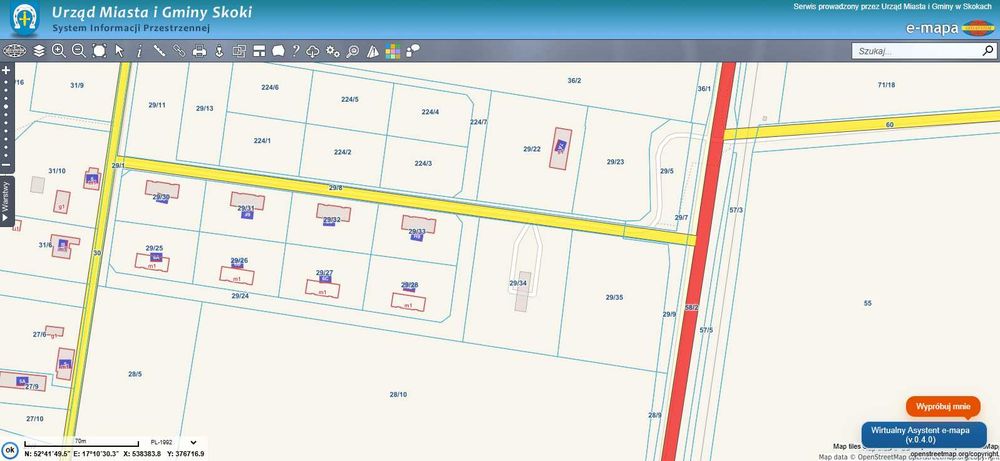Open the help question mark
Viewport: 1000px width, 461px height.
(x=296, y=51)
